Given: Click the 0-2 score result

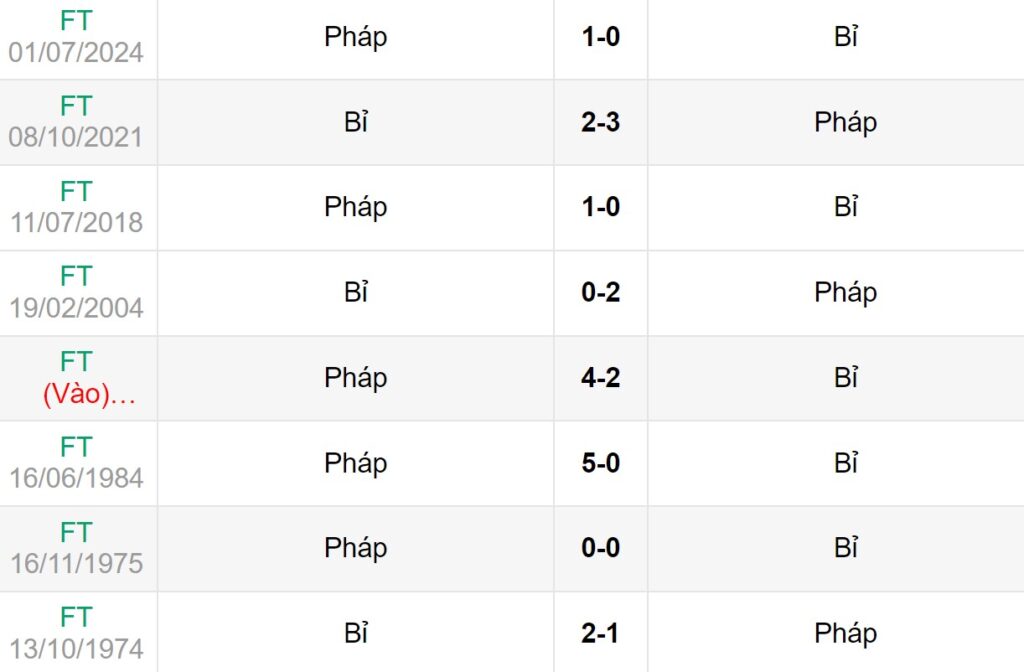Looking at the screenshot, I should coord(600,292).
